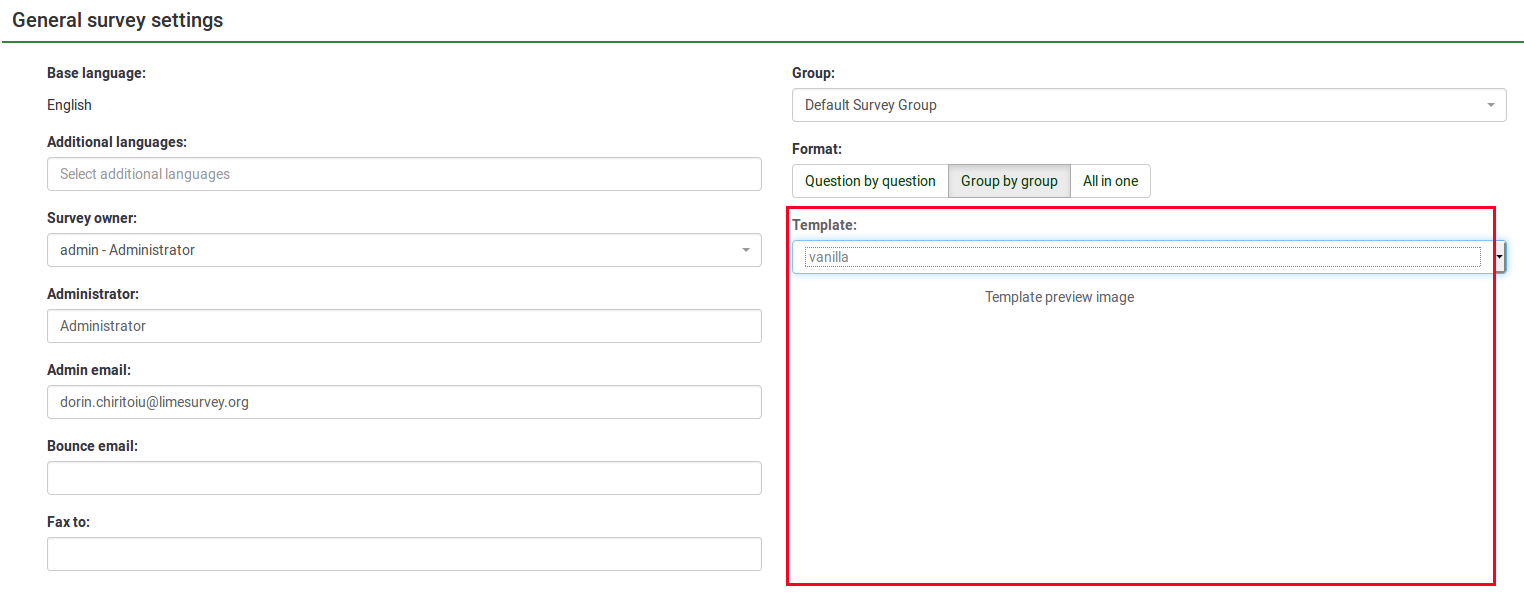Click the Template dropdown arrow icon
This screenshot has height=615, width=1524.
[1499, 257]
